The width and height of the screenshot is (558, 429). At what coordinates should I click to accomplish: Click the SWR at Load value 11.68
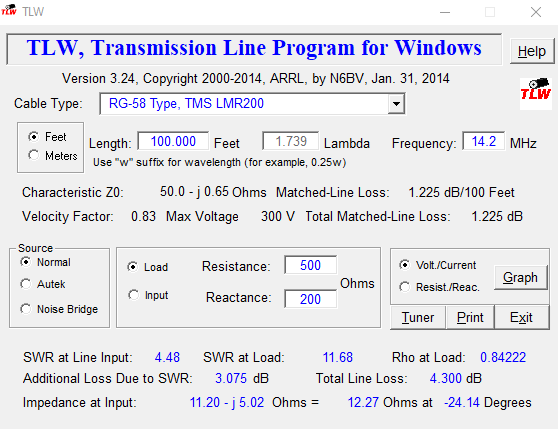(337, 357)
